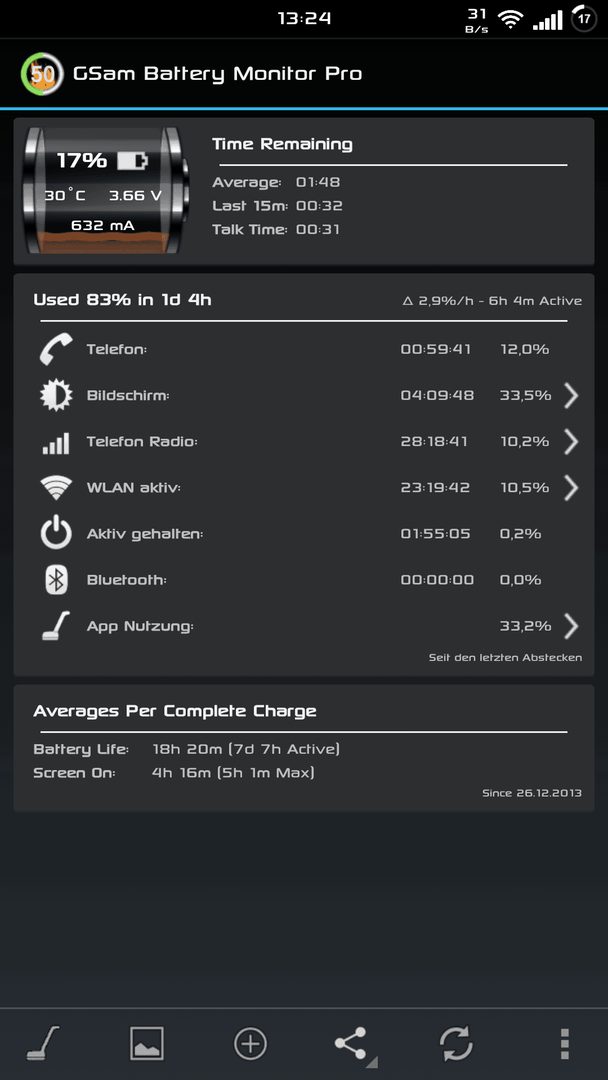
Task: Tap the Wi-Fi icon in status bar
Action: pyautogui.click(x=510, y=20)
